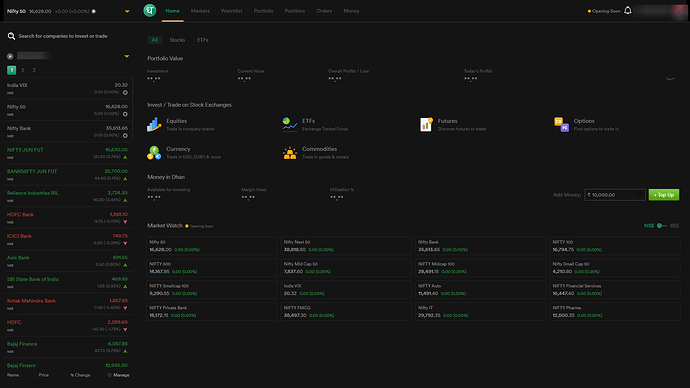Select the All filter
Viewport: 690px width, 388px height.
[x=154, y=40]
